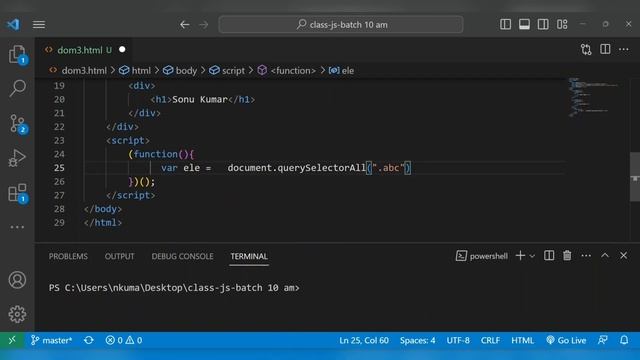Screen dimensions: 640x360
Task: Close the terminal panel
Action: [x=623, y=256]
